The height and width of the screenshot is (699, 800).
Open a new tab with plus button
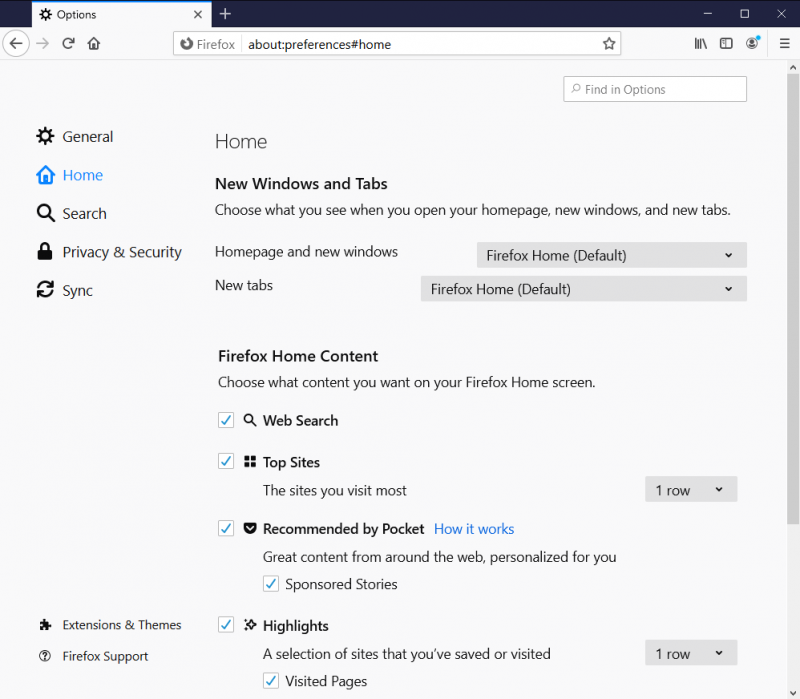225,14
